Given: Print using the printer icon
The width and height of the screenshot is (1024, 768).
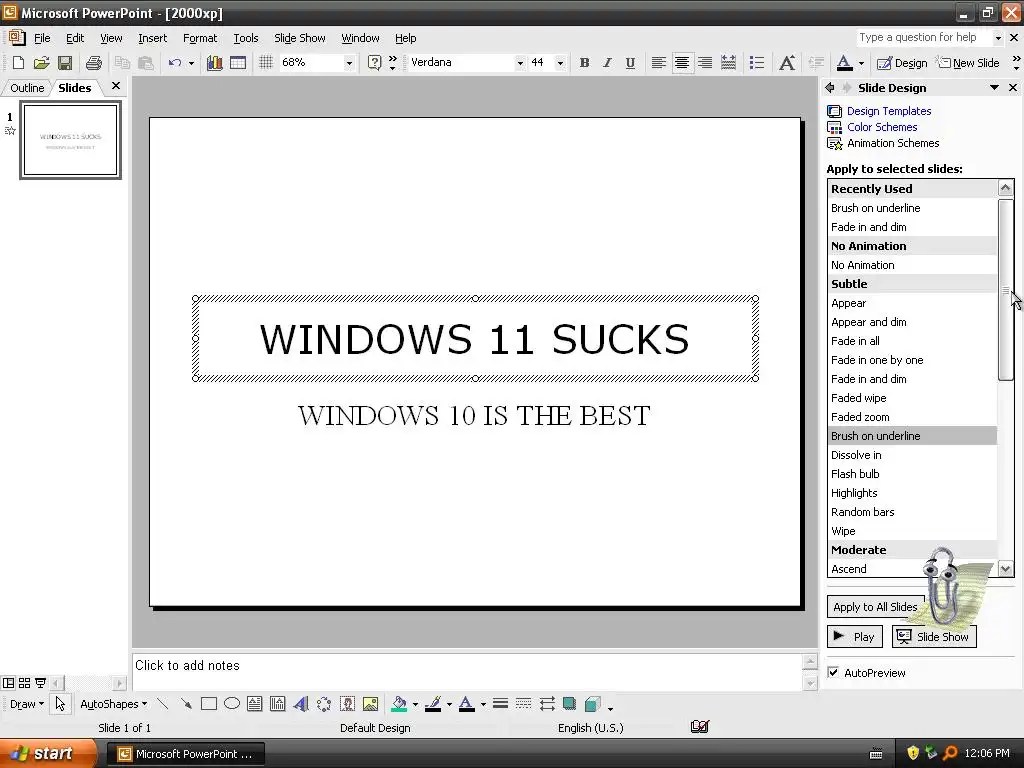Looking at the screenshot, I should tap(94, 63).
